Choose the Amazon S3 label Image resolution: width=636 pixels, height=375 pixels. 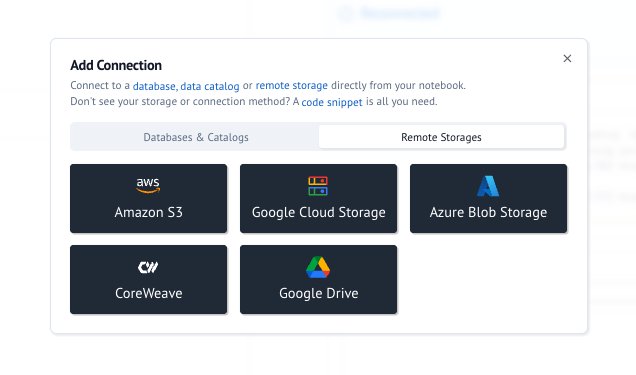[x=148, y=212]
